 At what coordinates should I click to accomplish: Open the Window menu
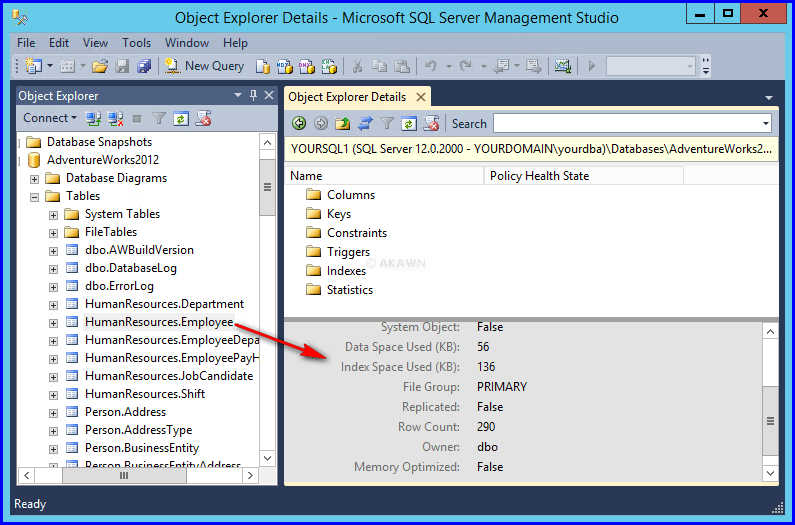[x=187, y=43]
